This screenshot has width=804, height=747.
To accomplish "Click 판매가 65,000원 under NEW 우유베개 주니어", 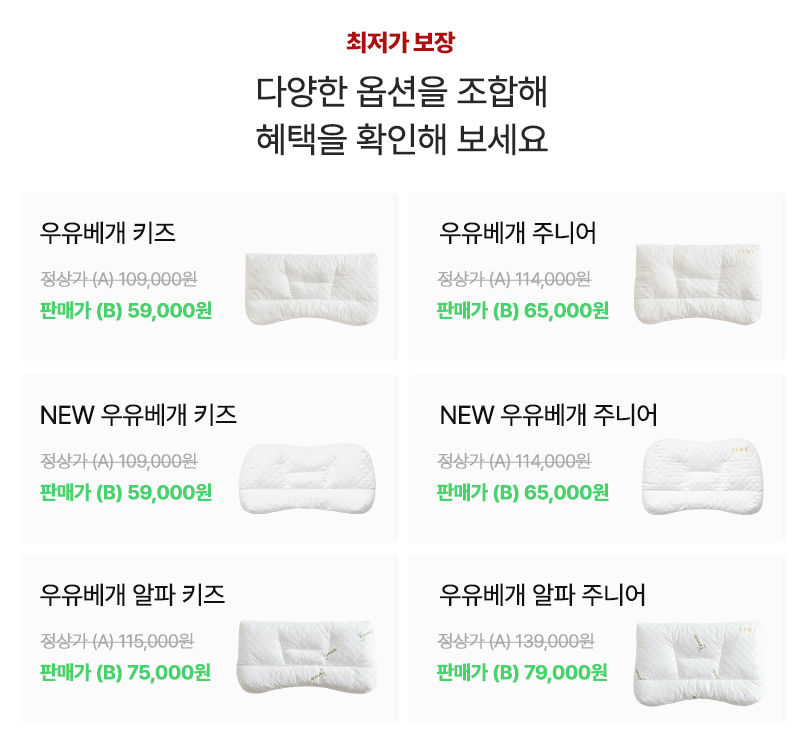I will click(x=522, y=493).
